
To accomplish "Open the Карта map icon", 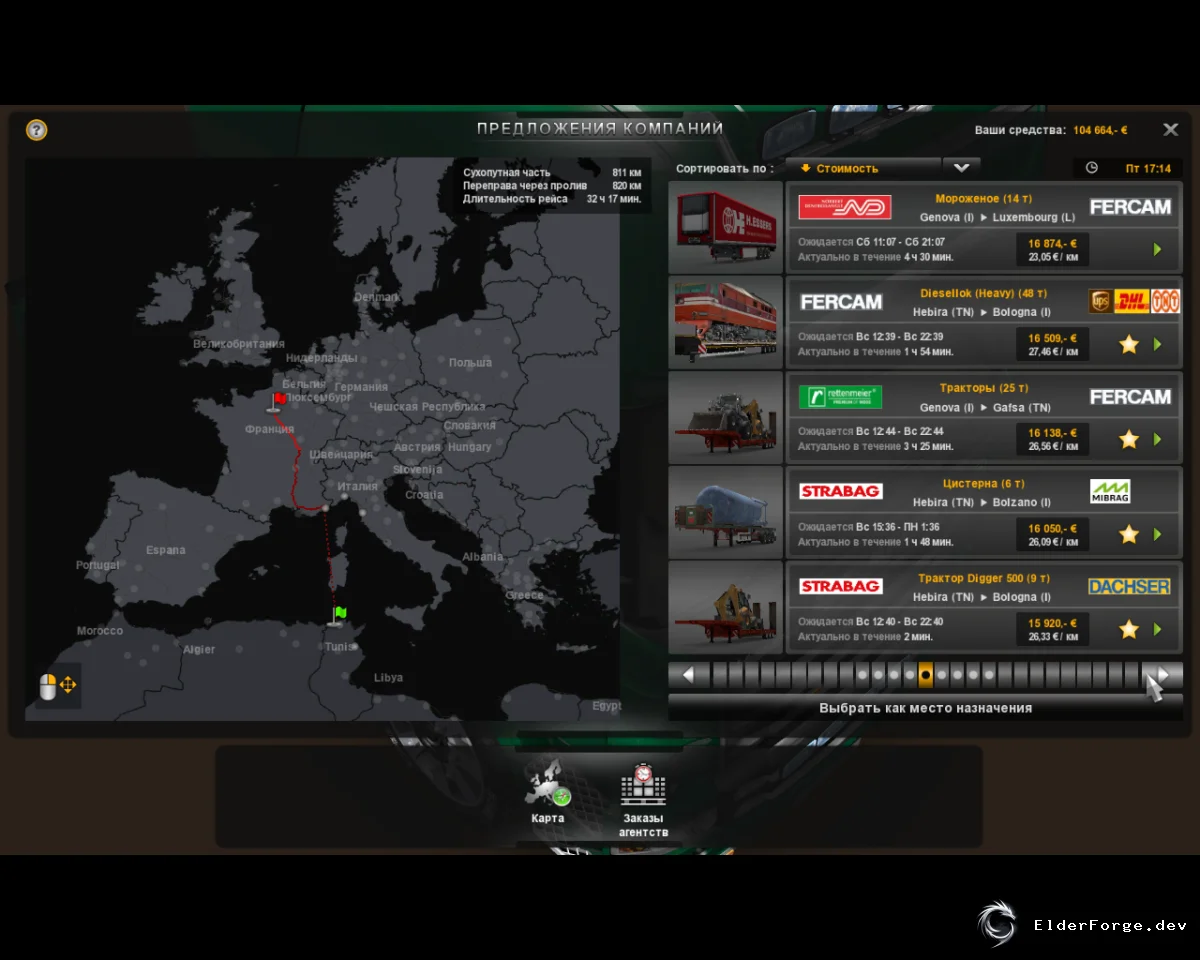I will click(548, 785).
